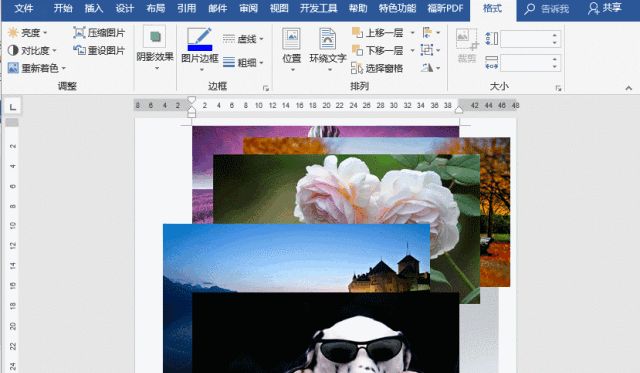The height and width of the screenshot is (373, 640).
Task: Click the blue border color swatch
Action: (x=200, y=47)
